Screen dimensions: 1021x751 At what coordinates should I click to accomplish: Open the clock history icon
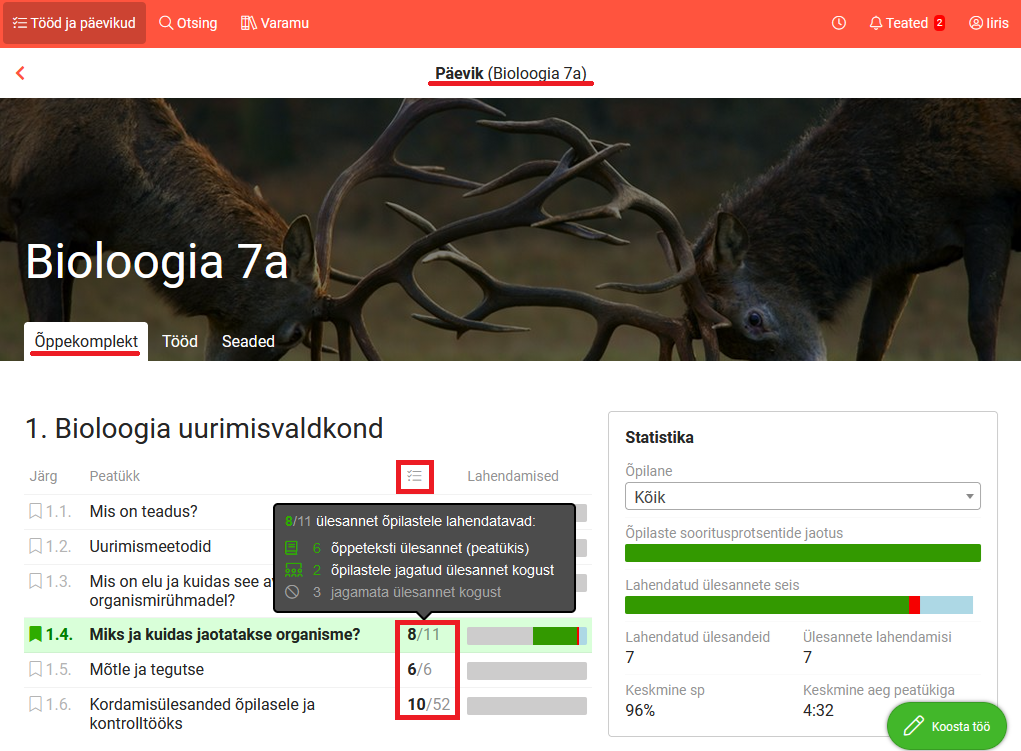838,23
